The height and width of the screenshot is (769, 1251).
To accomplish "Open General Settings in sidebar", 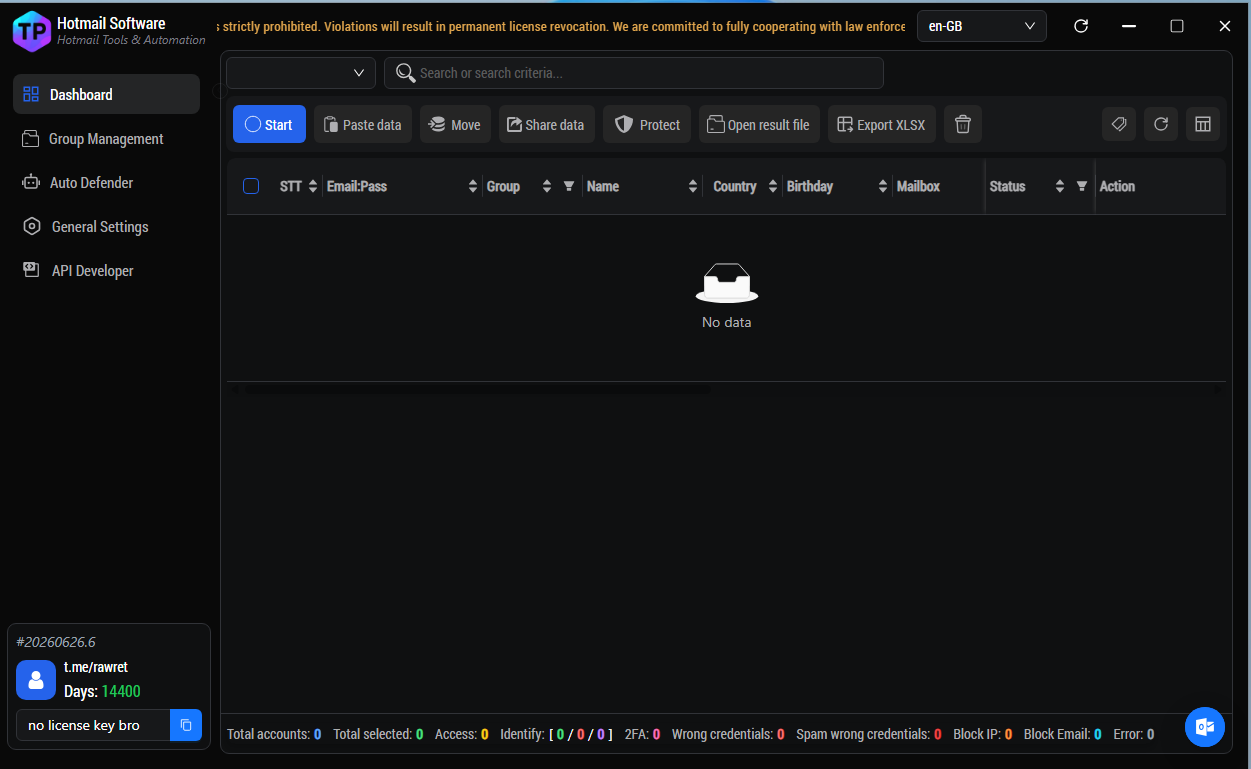I will click(x=106, y=227).
